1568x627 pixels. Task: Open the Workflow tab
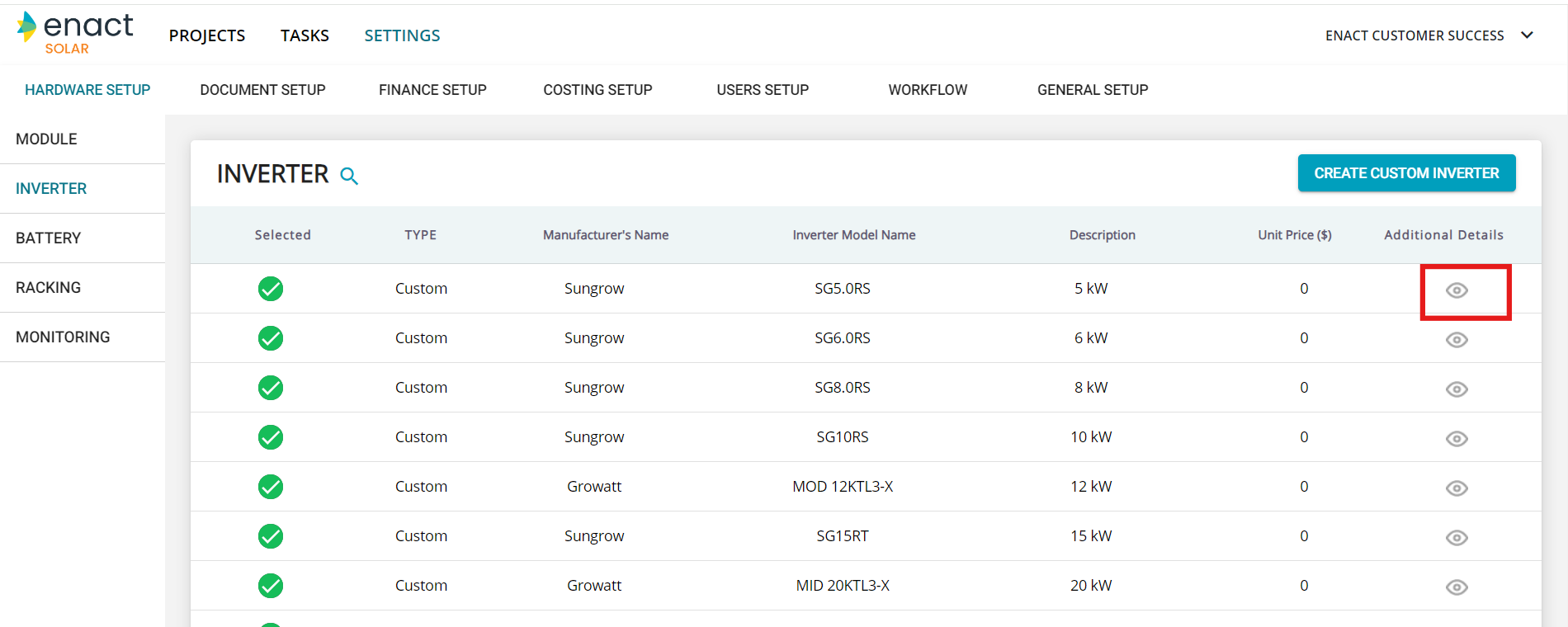(928, 90)
